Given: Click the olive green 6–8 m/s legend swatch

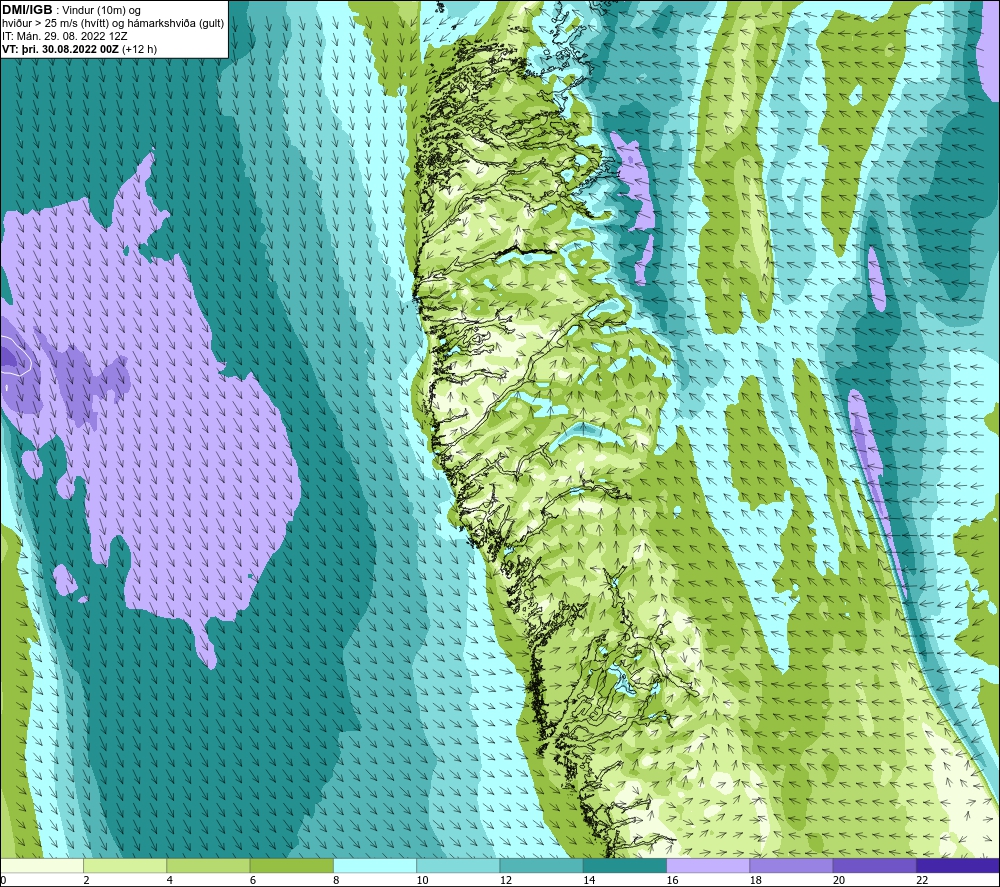Looking at the screenshot, I should click(x=291, y=865).
